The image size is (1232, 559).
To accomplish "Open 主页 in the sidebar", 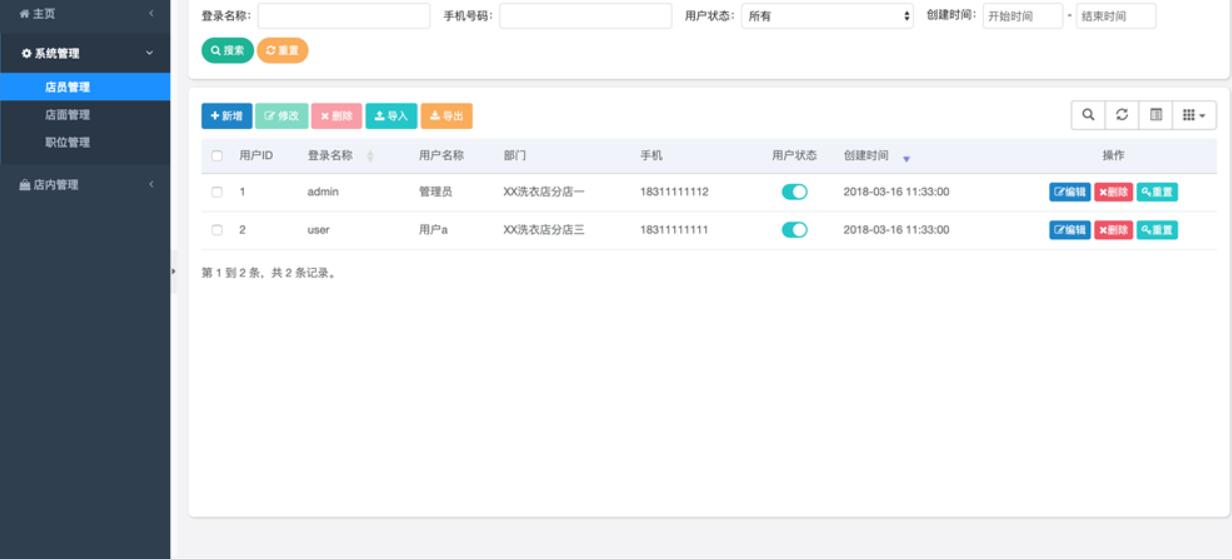I will pos(85,13).
